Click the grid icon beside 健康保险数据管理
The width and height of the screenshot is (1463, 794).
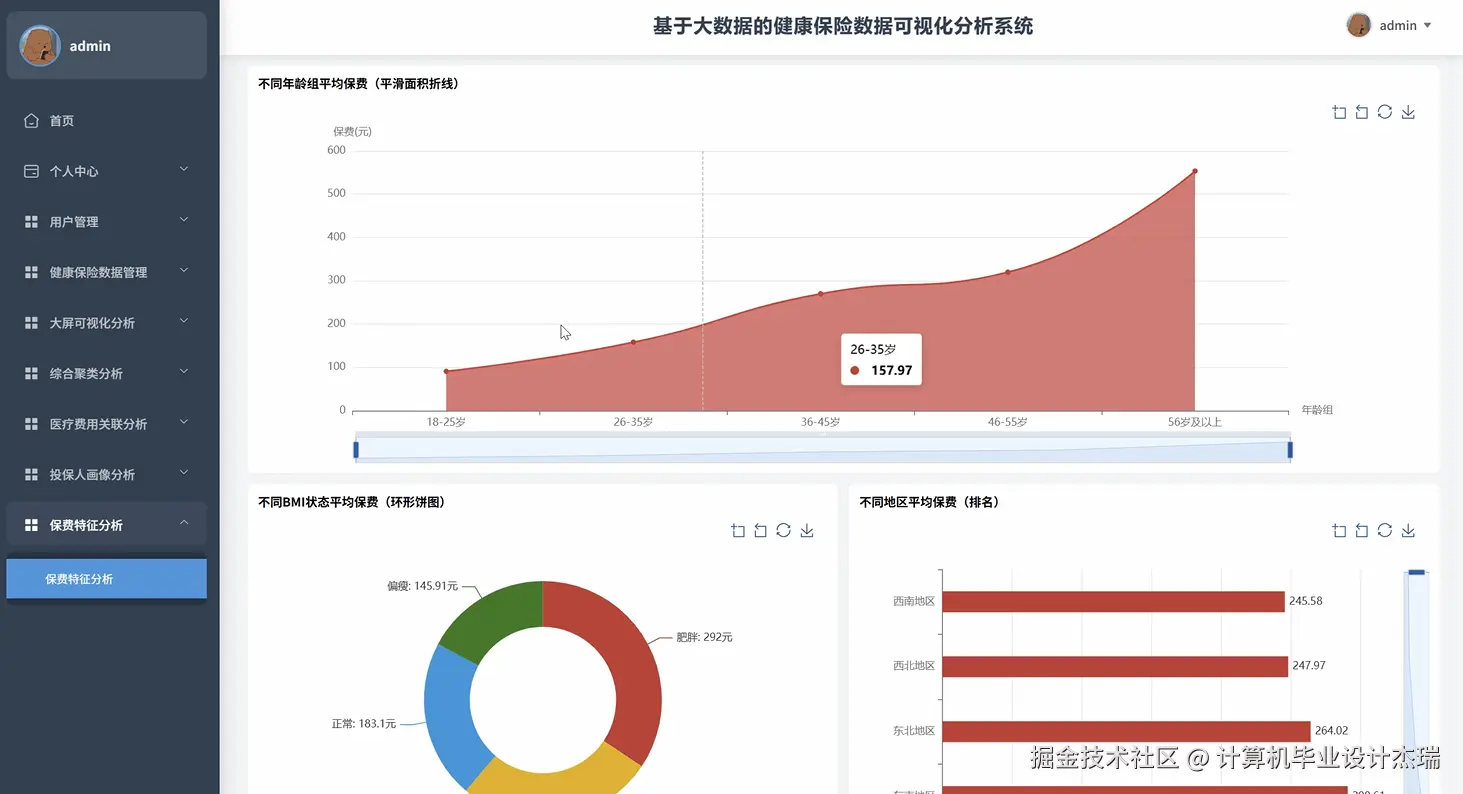[31, 272]
